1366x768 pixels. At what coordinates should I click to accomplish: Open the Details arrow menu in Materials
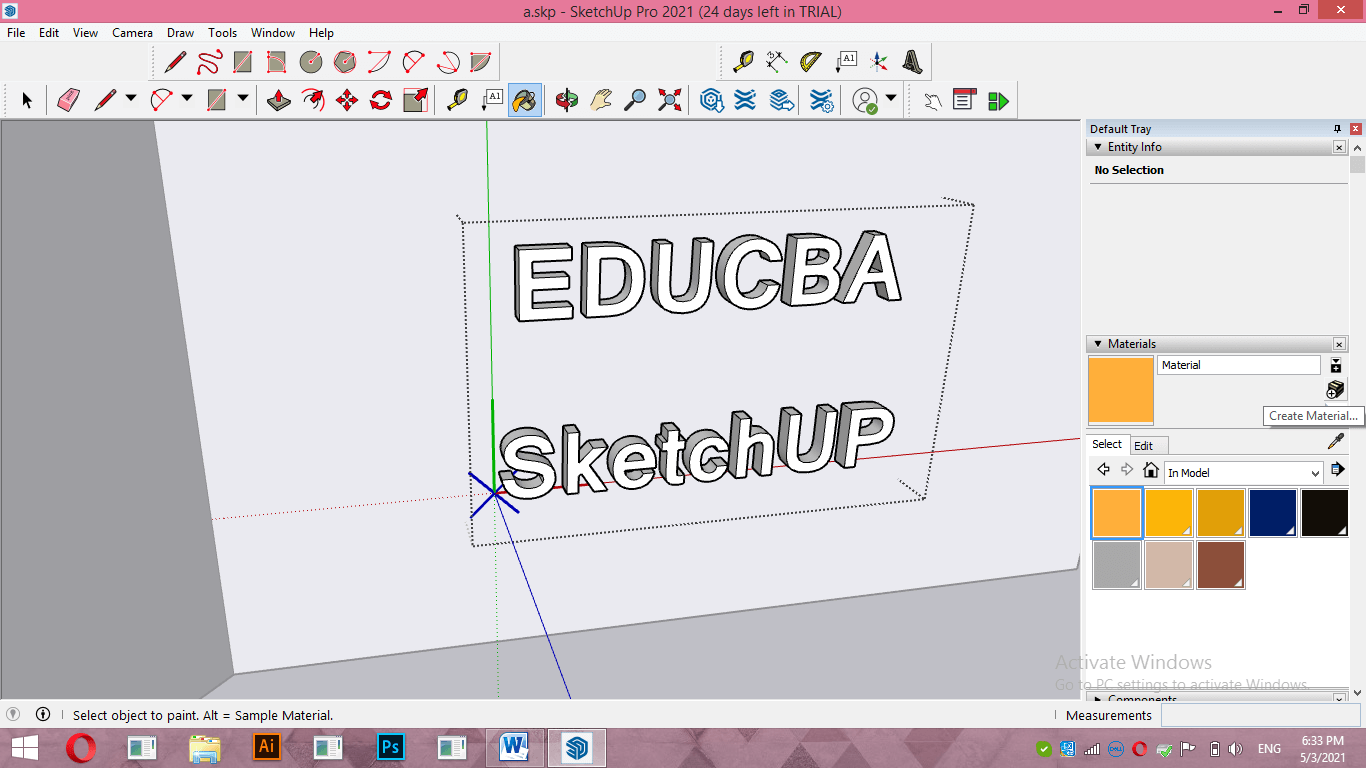[1337, 470]
